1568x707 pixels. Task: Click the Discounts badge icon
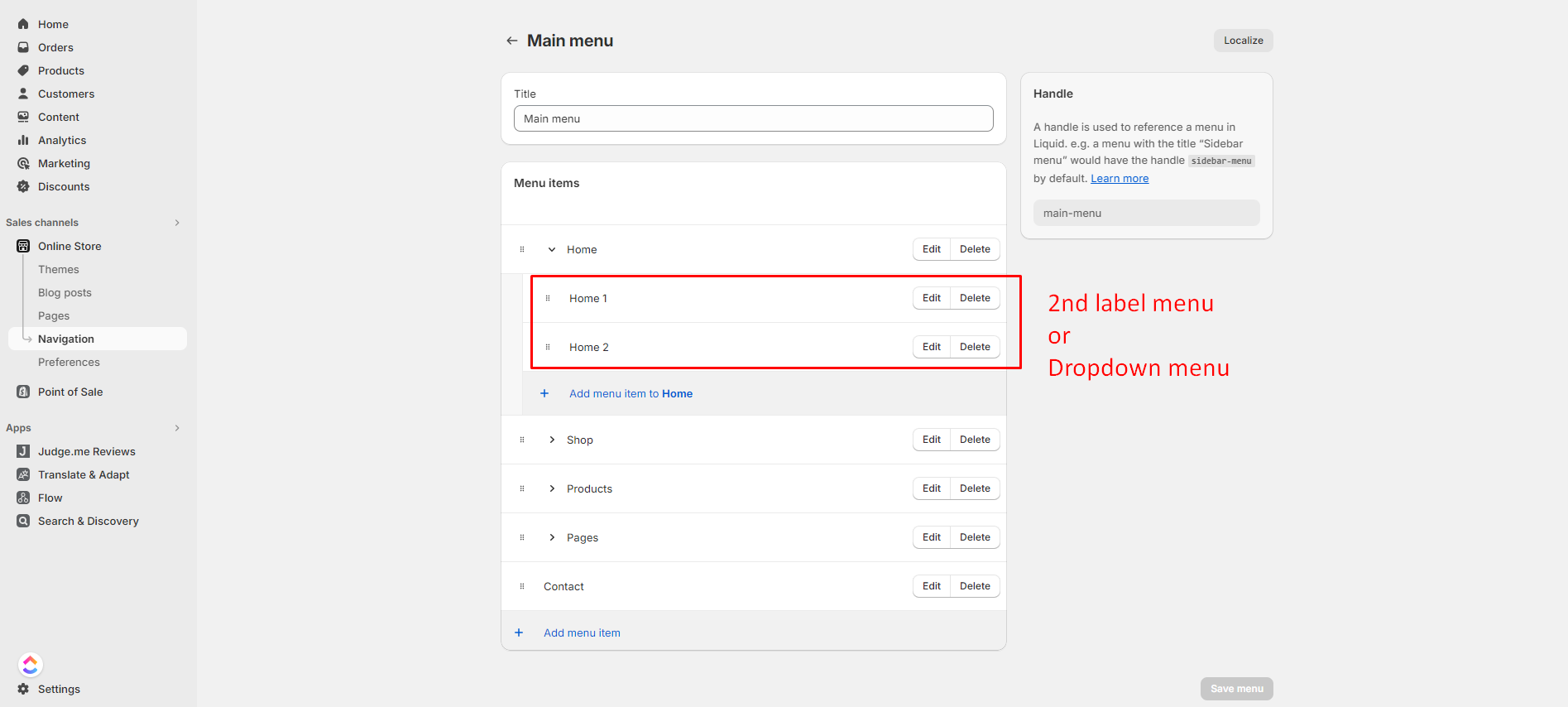23,186
